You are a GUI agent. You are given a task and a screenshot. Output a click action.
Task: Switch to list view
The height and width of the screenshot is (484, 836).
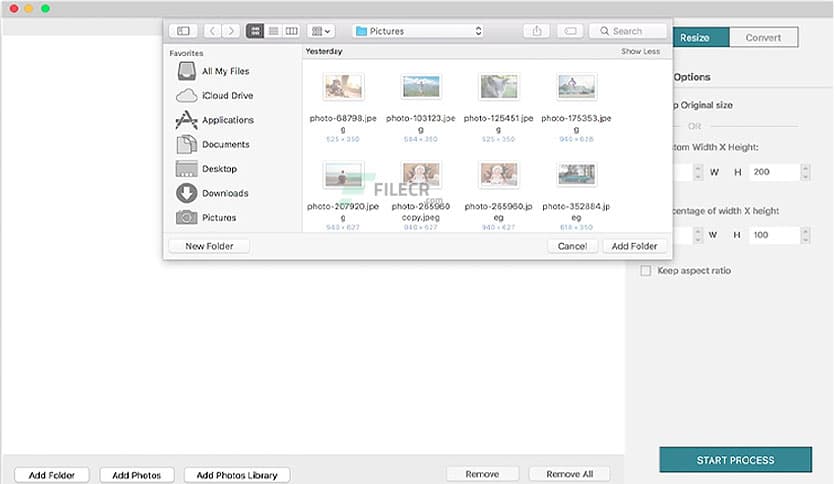[x=274, y=31]
